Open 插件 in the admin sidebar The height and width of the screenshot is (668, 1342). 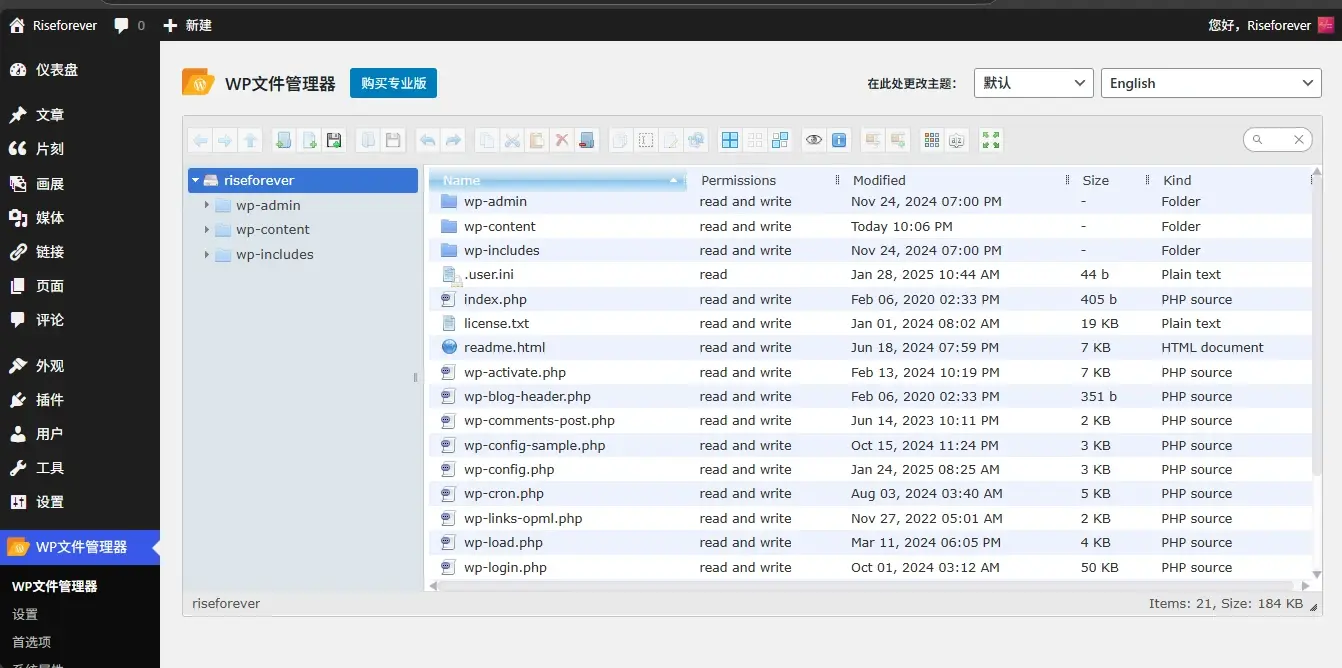point(80,400)
